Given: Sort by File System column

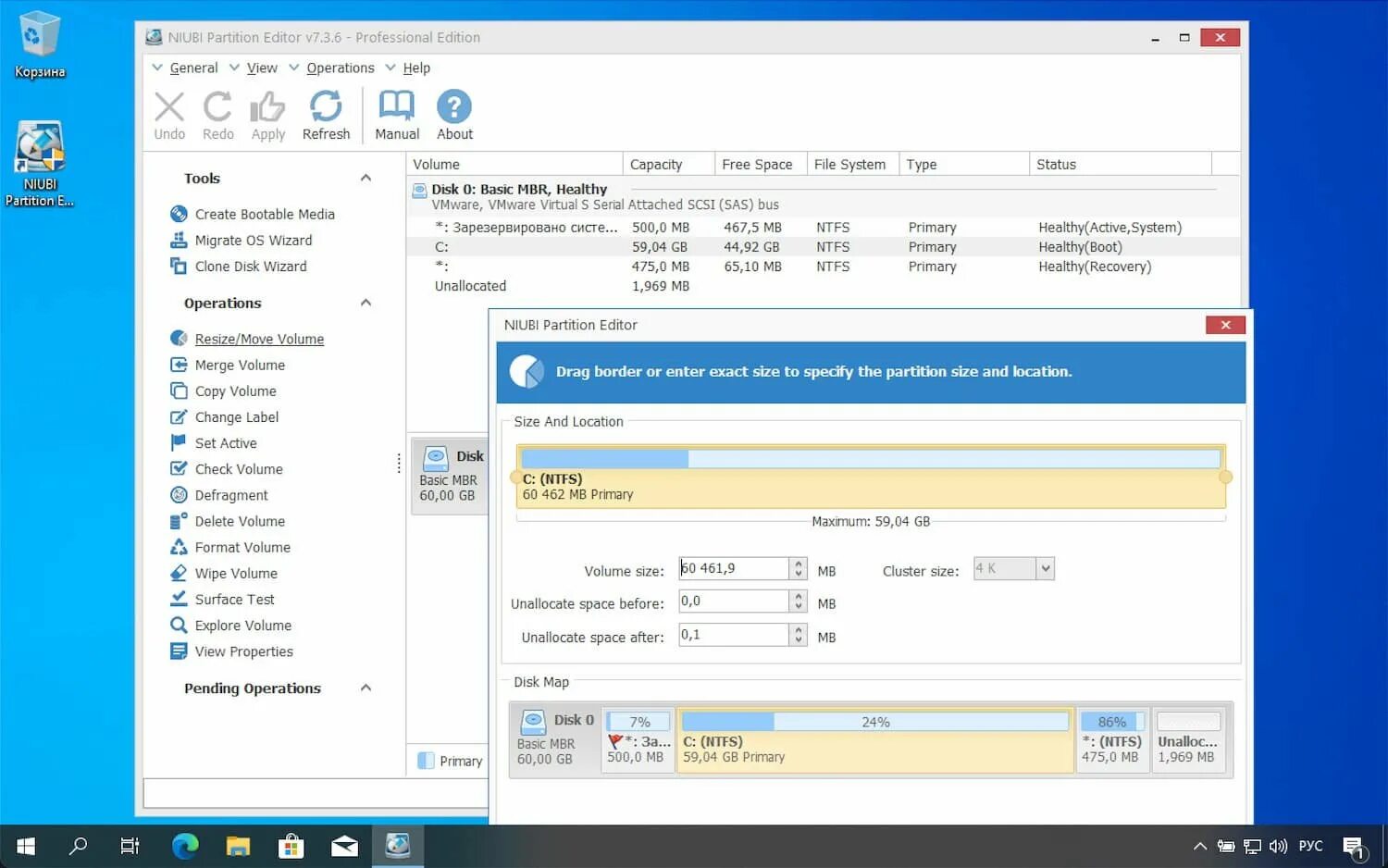Looking at the screenshot, I should [853, 164].
